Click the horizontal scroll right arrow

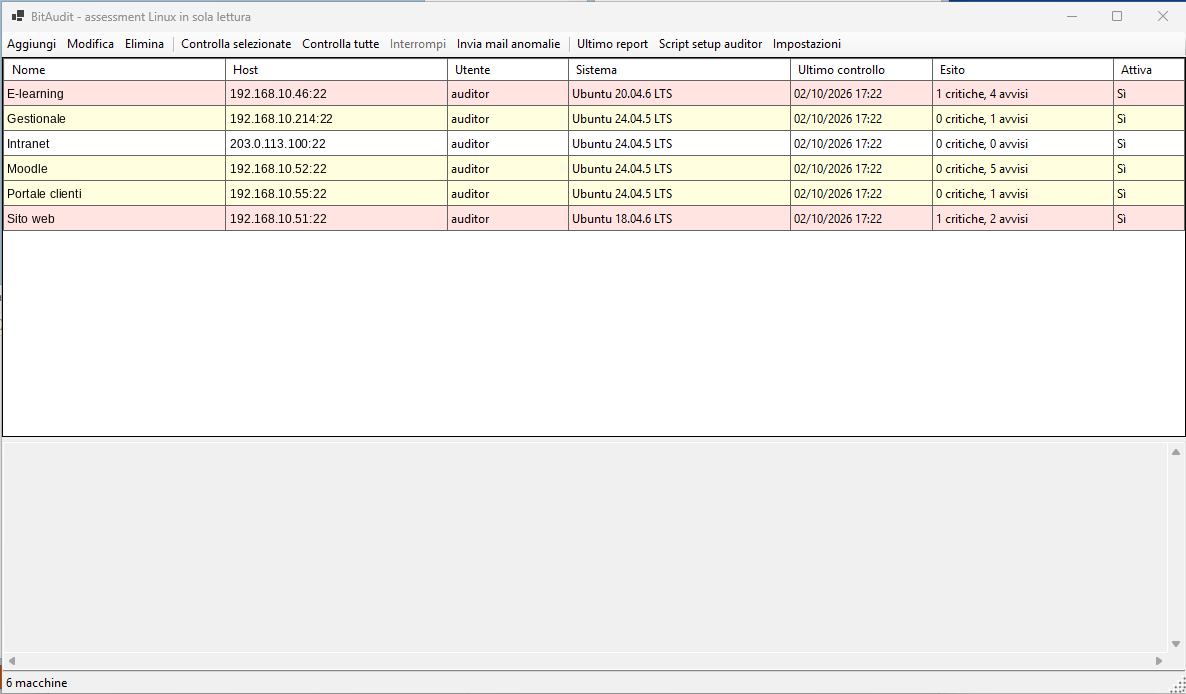tap(1159, 661)
